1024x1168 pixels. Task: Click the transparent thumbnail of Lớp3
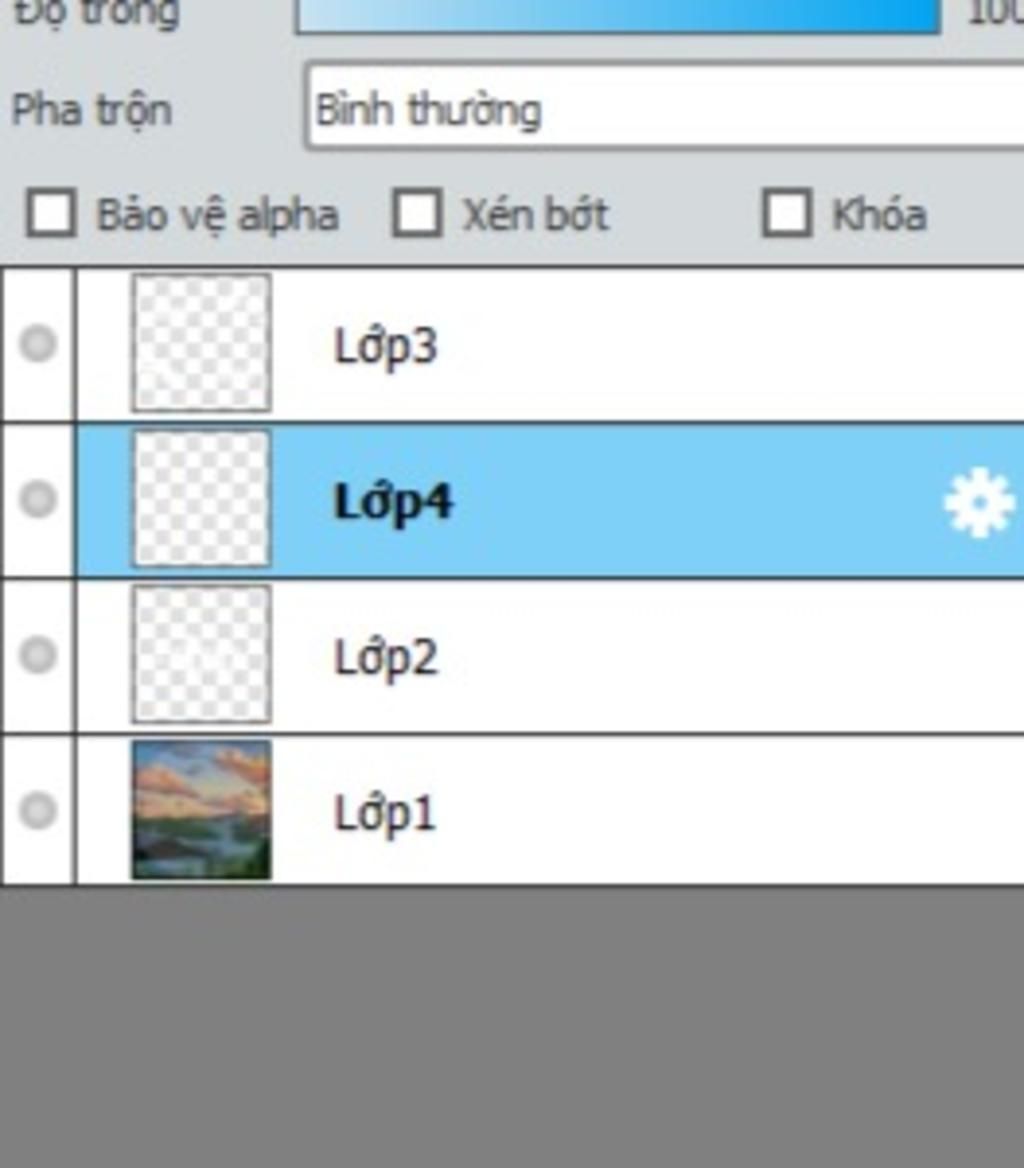click(201, 343)
